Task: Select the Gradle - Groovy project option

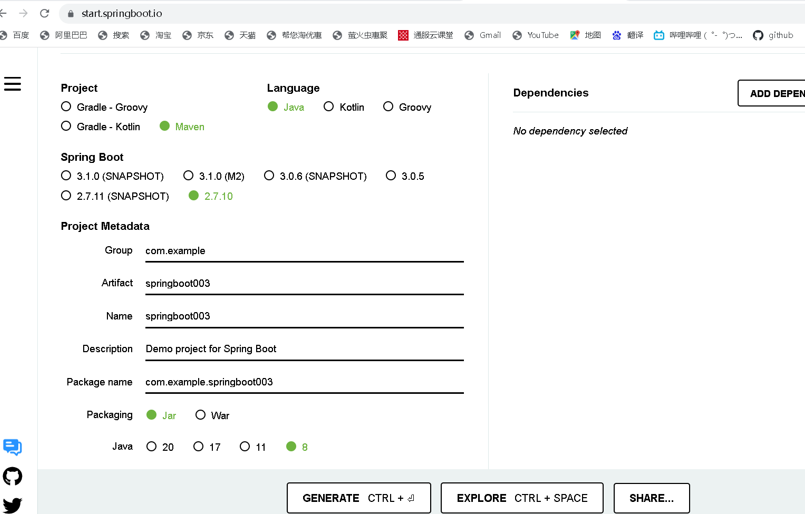Action: (66, 106)
